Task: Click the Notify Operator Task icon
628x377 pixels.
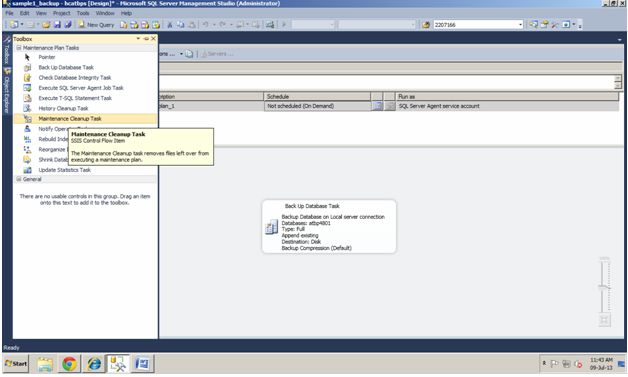Action: (x=27, y=129)
